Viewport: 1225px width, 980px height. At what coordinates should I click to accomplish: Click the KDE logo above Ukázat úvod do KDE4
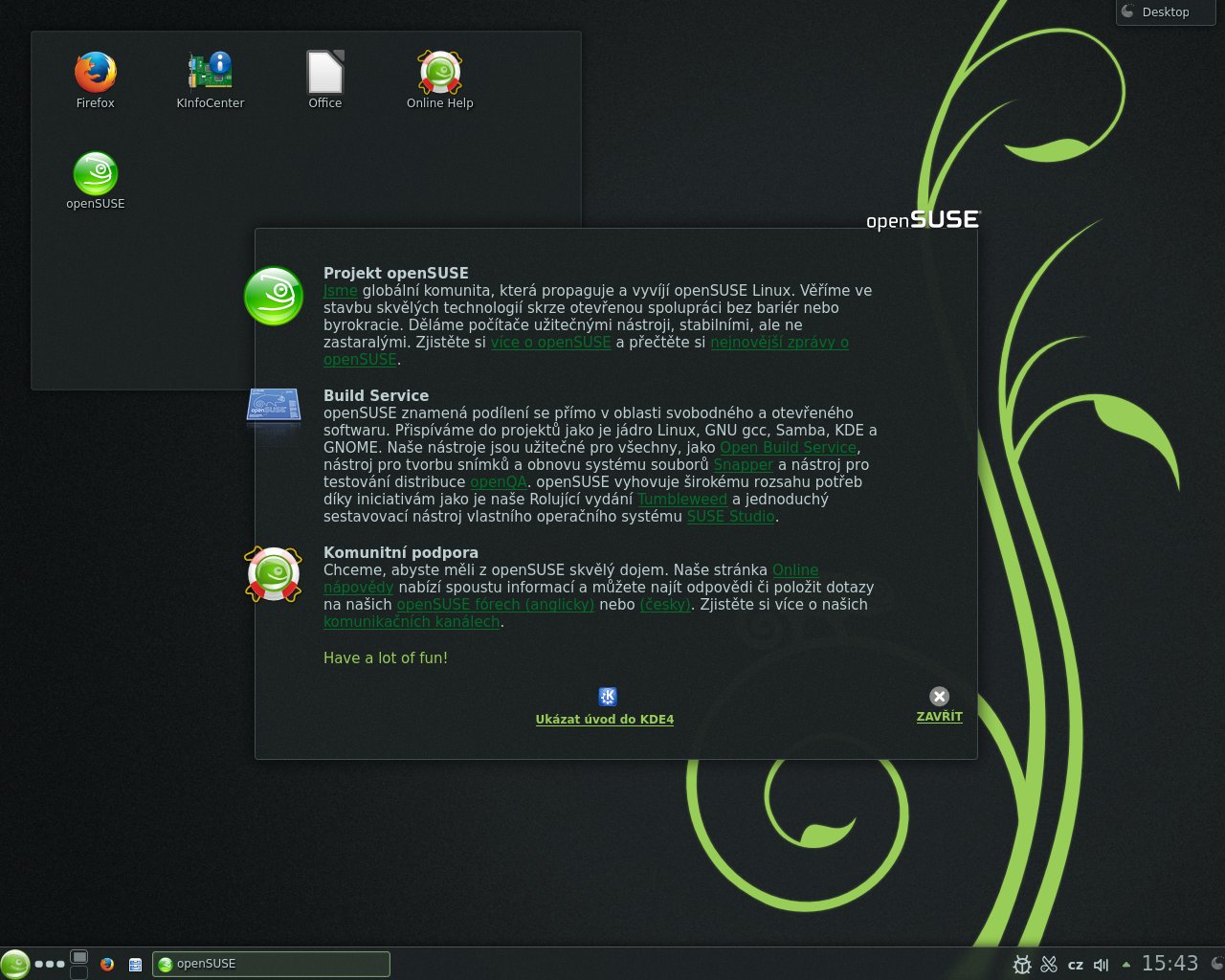click(x=608, y=697)
